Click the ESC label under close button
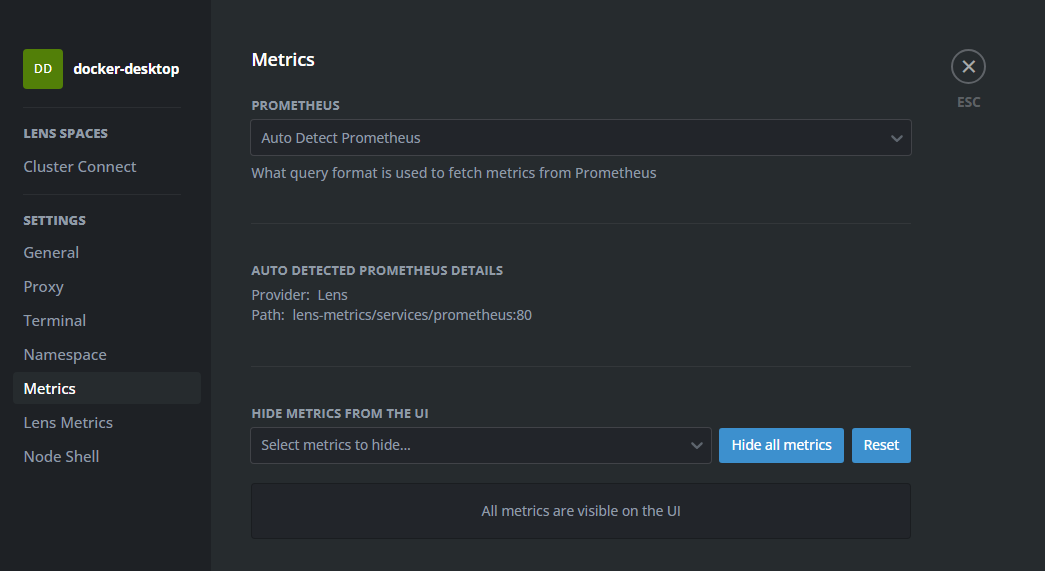 (968, 102)
